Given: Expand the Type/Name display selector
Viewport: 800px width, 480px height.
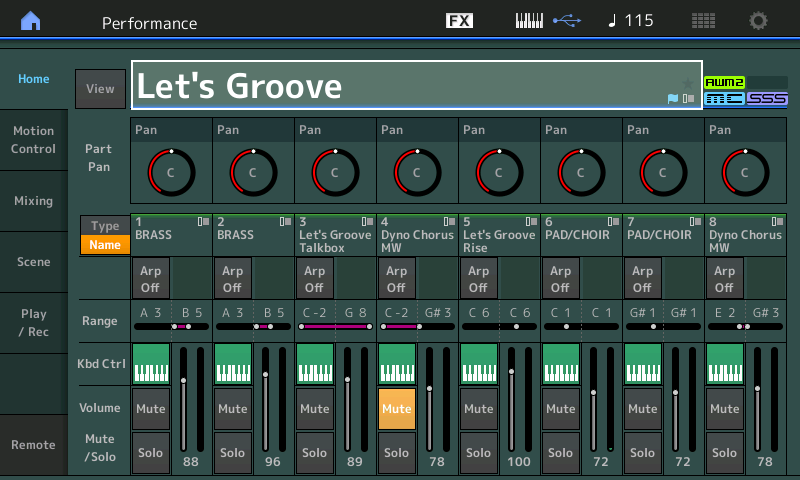Looking at the screenshot, I should pos(105,235).
